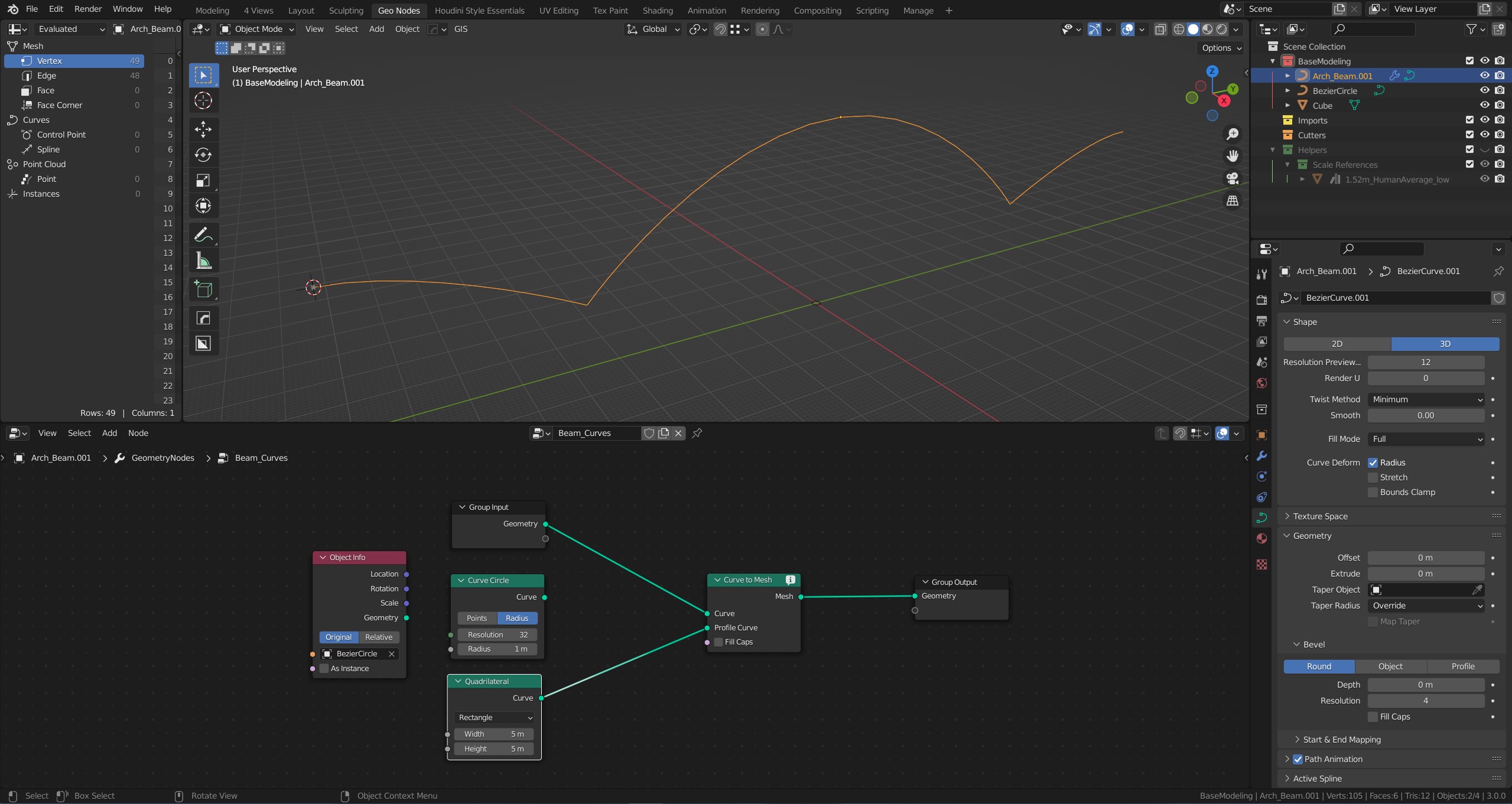1512x804 pixels.
Task: Open Material properties tab
Action: (1261, 538)
